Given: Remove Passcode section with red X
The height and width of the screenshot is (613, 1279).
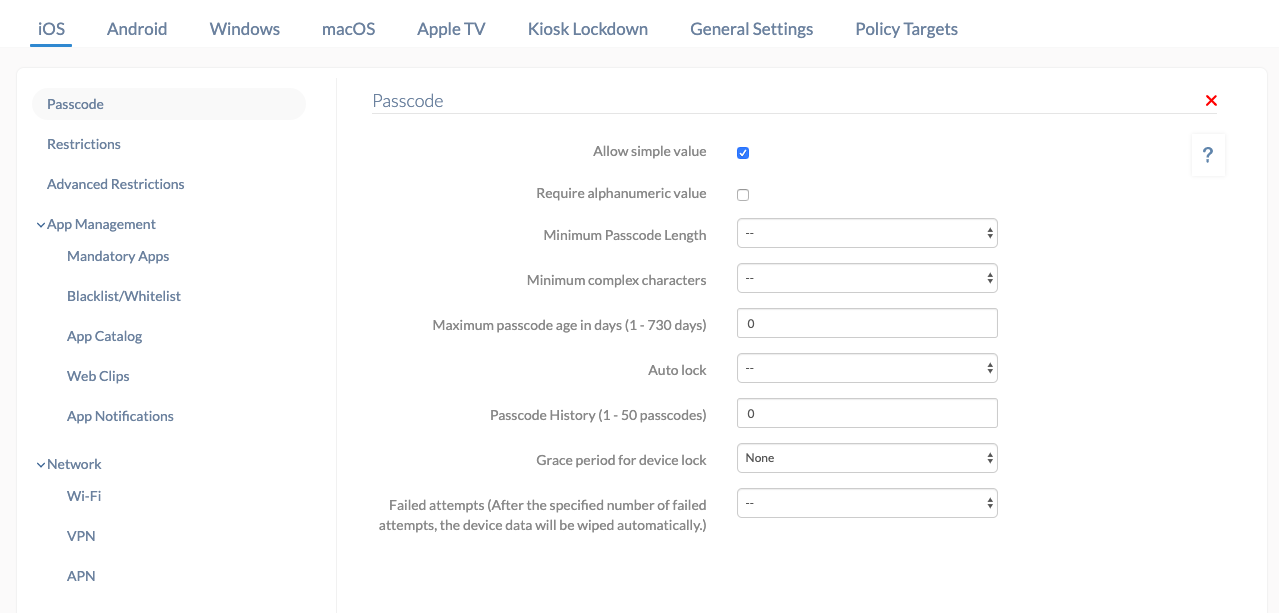Looking at the screenshot, I should click(x=1211, y=101).
